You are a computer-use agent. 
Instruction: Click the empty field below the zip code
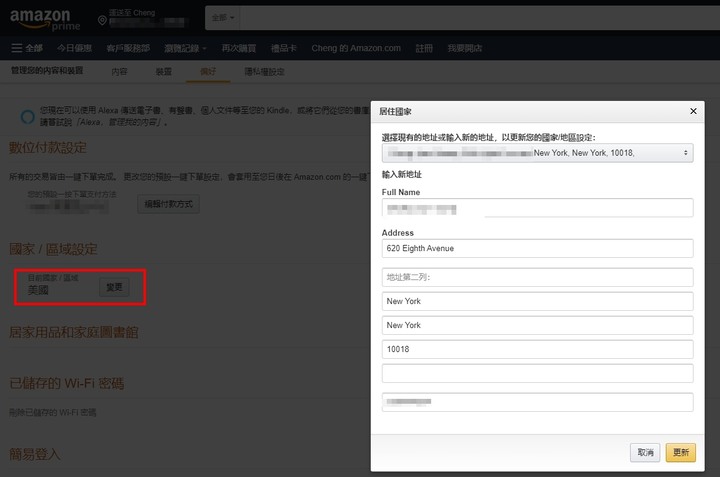pos(537,373)
